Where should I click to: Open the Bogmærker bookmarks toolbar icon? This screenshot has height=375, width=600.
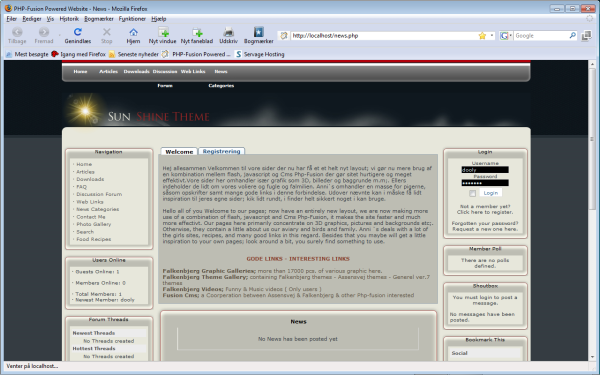[x=259, y=32]
